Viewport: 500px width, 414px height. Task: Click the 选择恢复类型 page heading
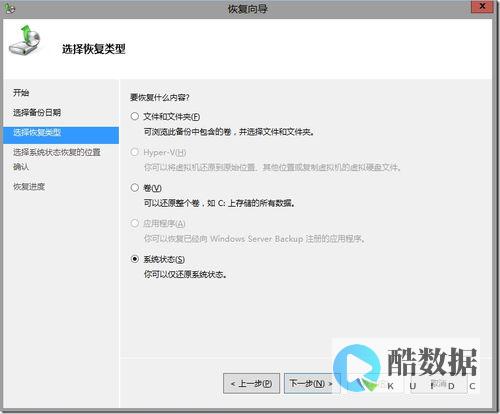[94, 49]
